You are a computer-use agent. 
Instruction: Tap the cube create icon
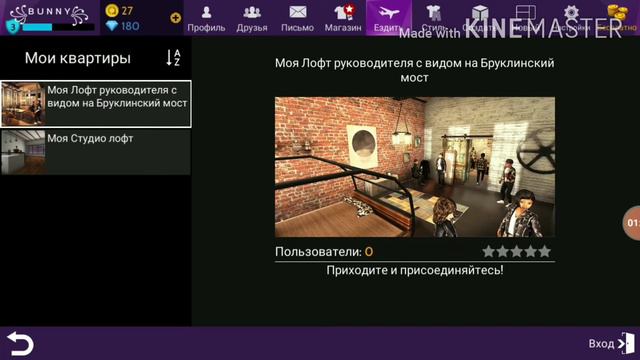[480, 14]
